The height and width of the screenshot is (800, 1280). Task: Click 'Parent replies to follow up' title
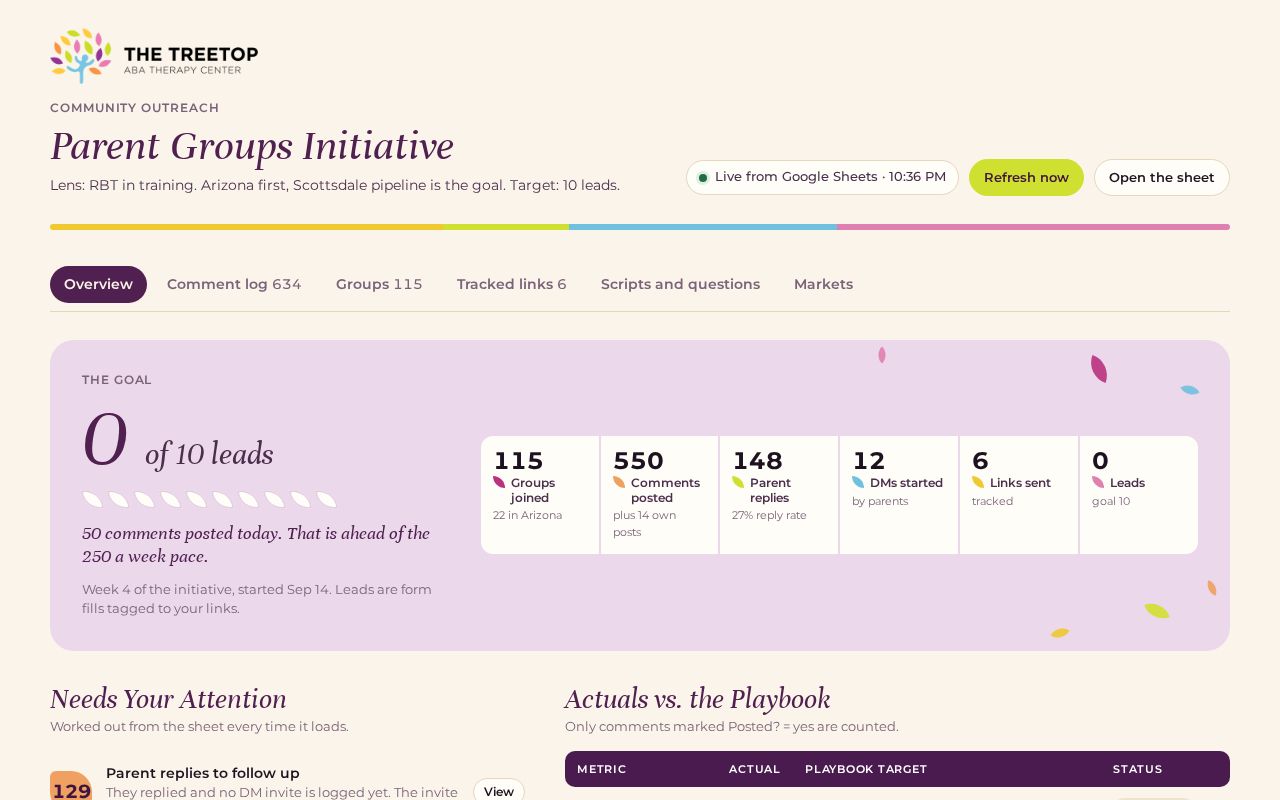coord(203,773)
